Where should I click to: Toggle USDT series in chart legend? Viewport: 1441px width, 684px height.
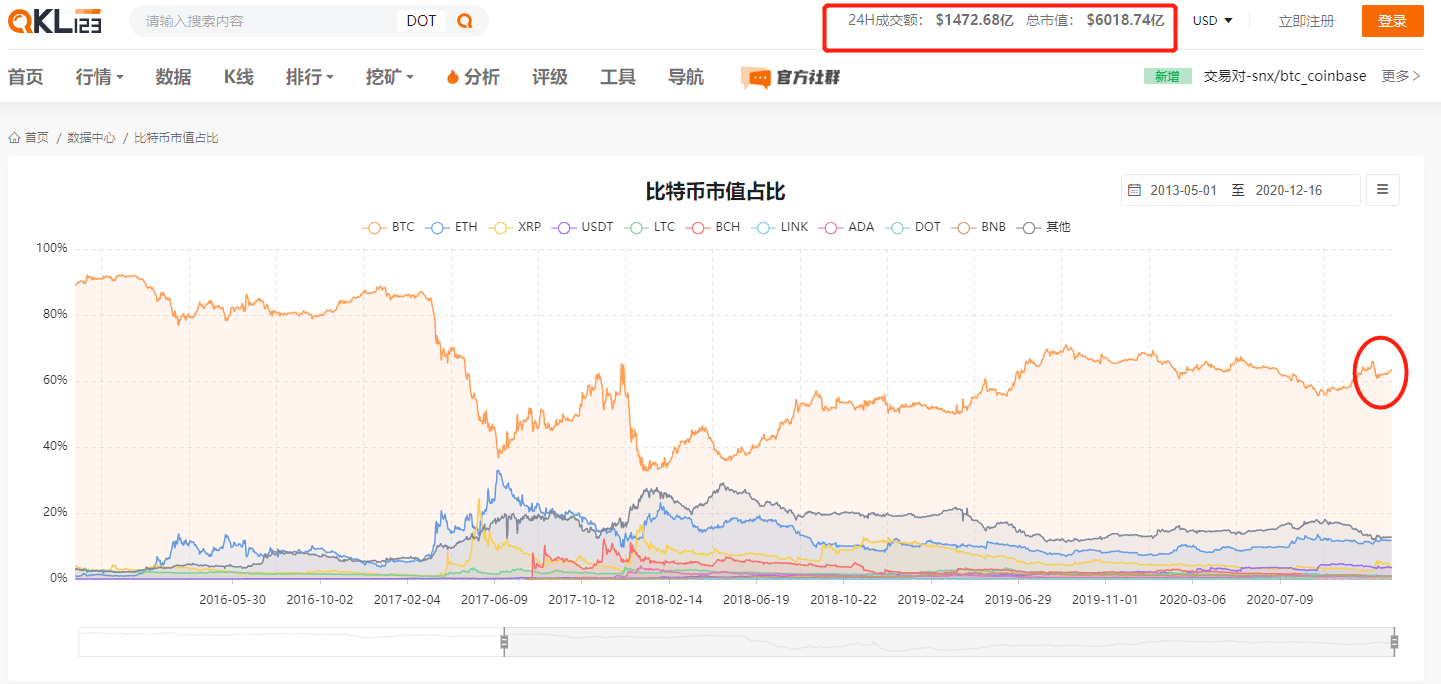coord(582,227)
